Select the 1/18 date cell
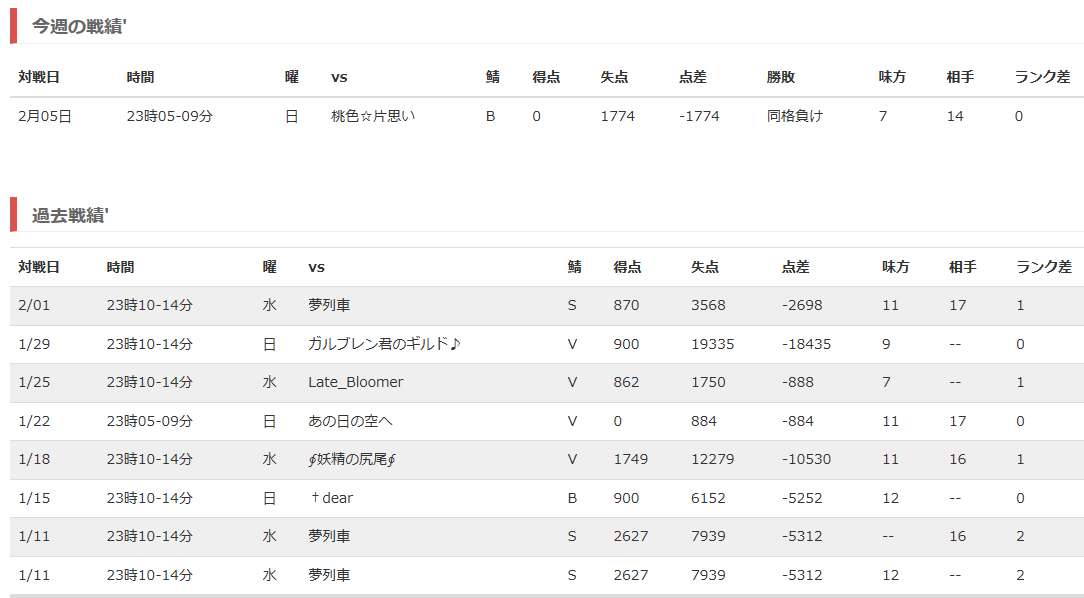 (34, 459)
